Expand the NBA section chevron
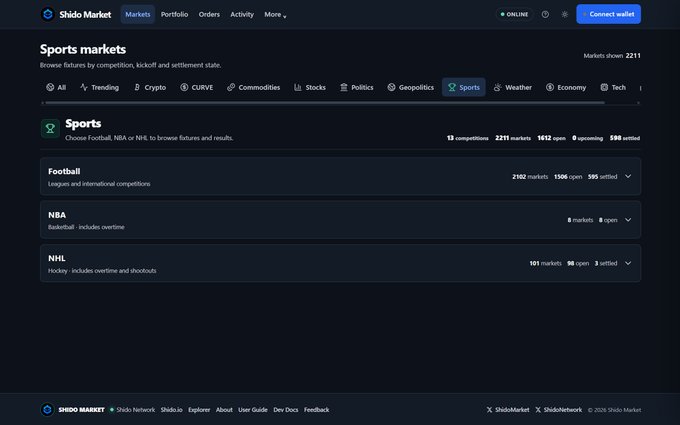 tap(628, 220)
